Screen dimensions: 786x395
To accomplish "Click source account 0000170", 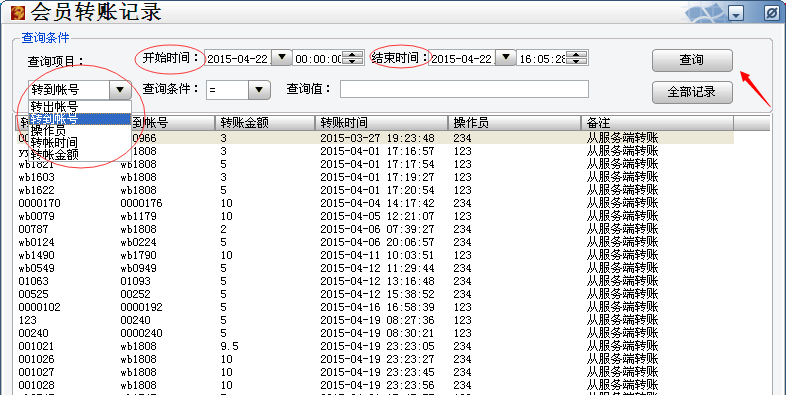I will pyautogui.click(x=40, y=203).
